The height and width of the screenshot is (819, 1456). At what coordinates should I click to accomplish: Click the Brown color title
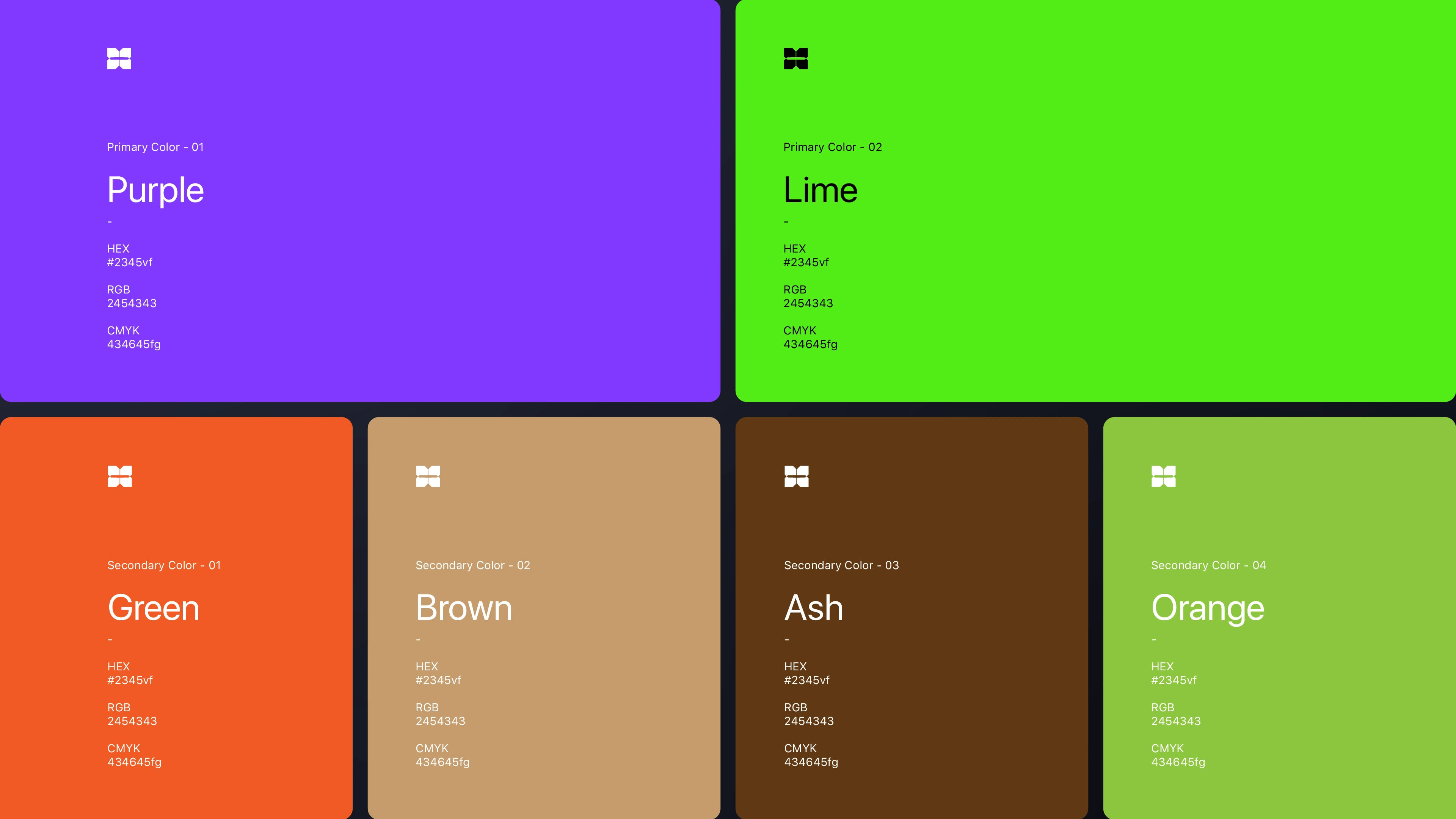[463, 607]
